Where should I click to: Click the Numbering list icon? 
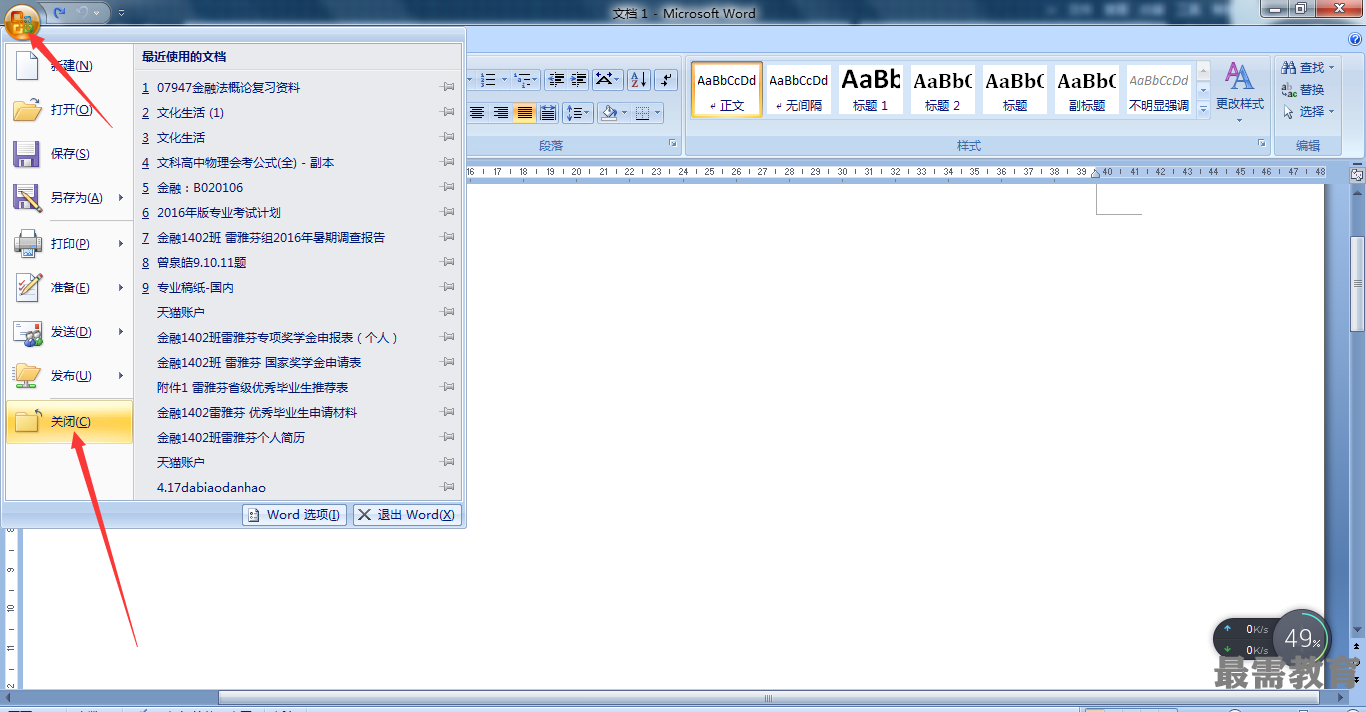[488, 79]
